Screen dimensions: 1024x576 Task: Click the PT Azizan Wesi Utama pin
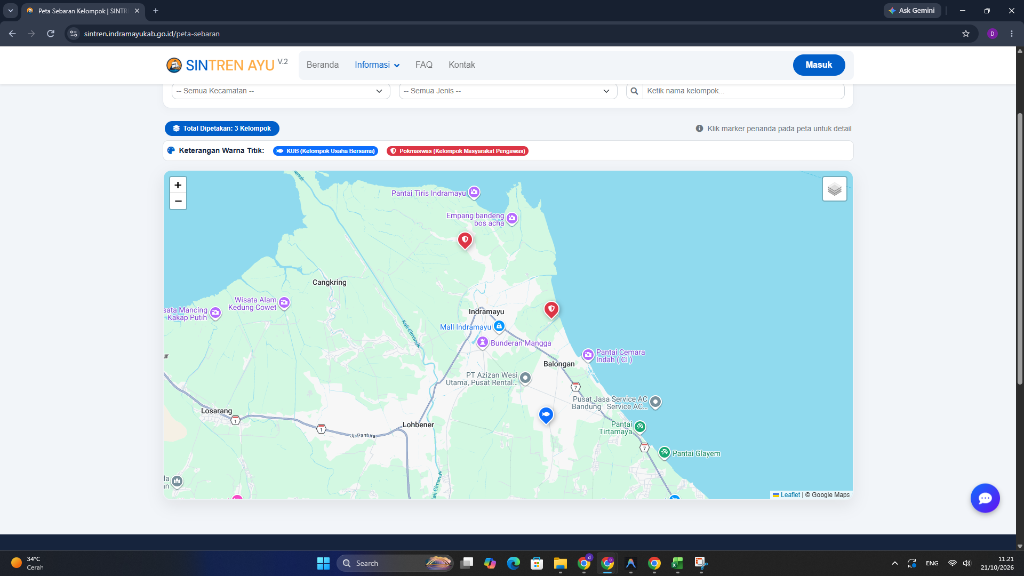(x=525, y=377)
